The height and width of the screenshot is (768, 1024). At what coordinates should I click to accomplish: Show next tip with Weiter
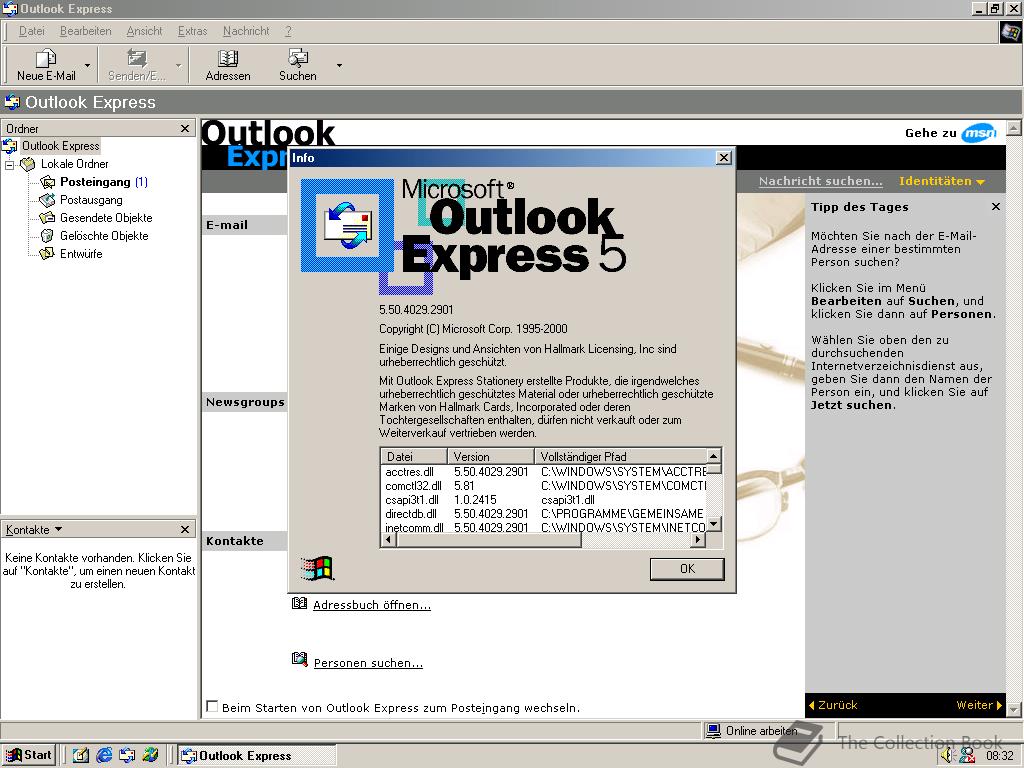point(979,705)
